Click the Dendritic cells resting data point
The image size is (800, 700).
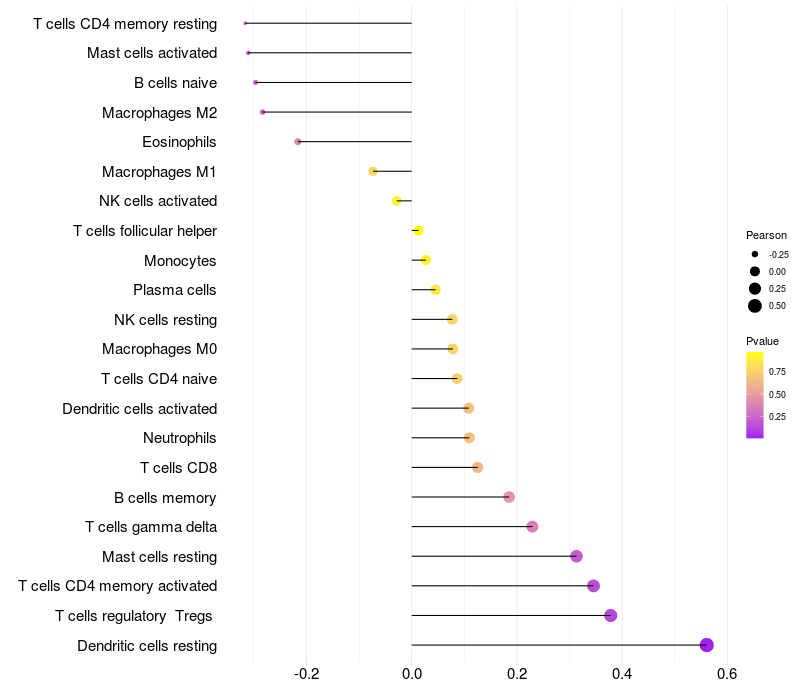(706, 645)
